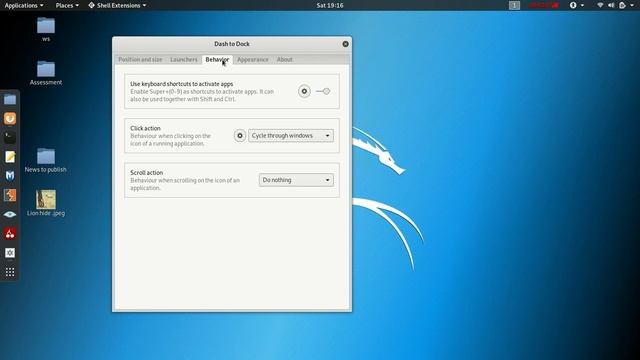Click the battery icon in the system tray

[x=622, y=5]
